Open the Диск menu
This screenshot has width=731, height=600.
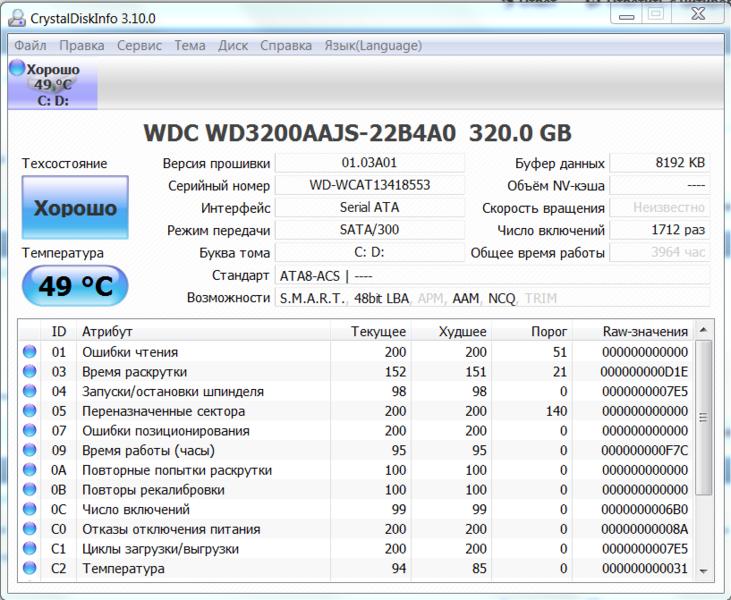click(233, 46)
